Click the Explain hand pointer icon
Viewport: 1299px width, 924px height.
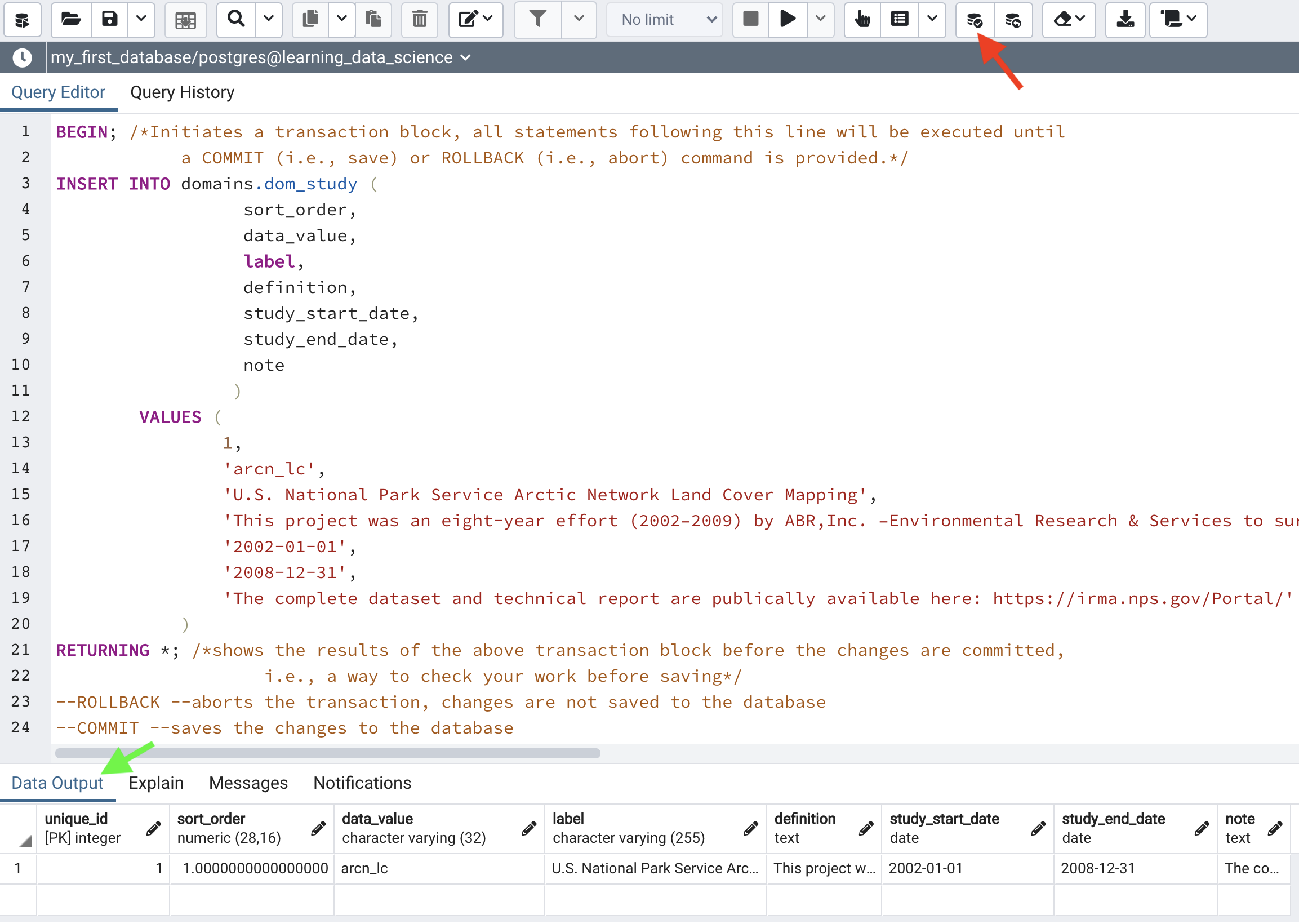[862, 19]
